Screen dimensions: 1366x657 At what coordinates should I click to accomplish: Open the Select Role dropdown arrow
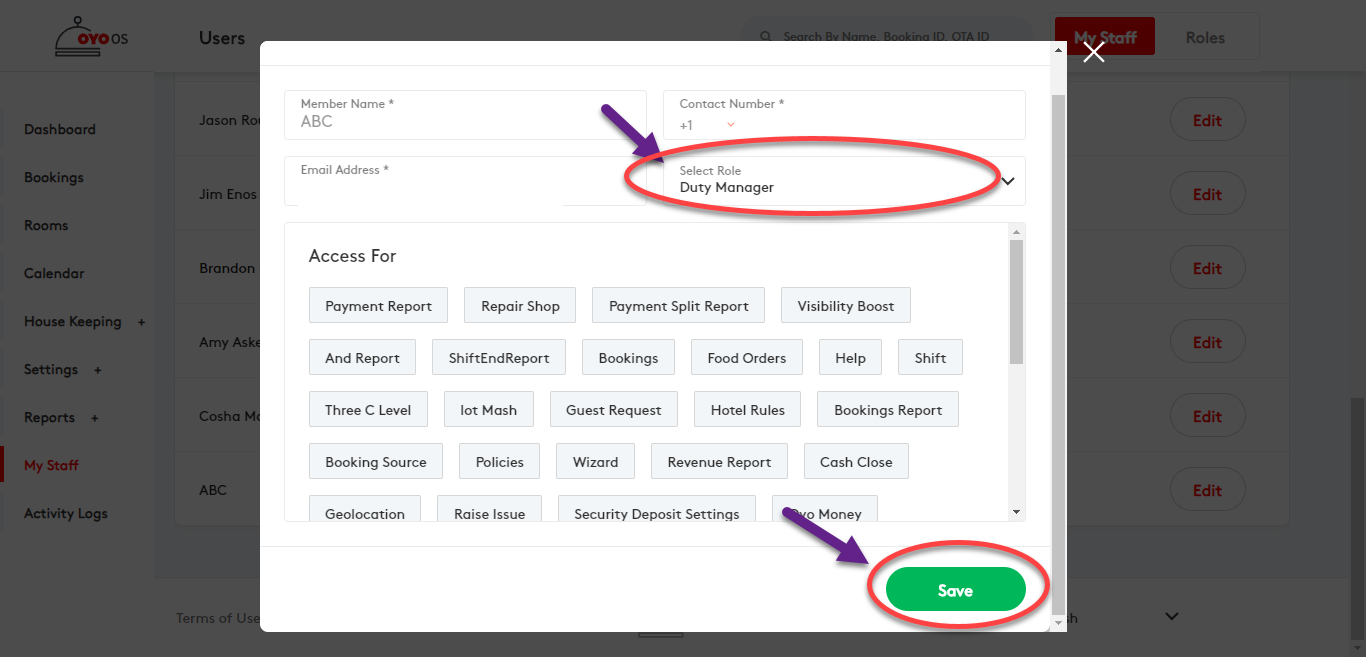1008,181
